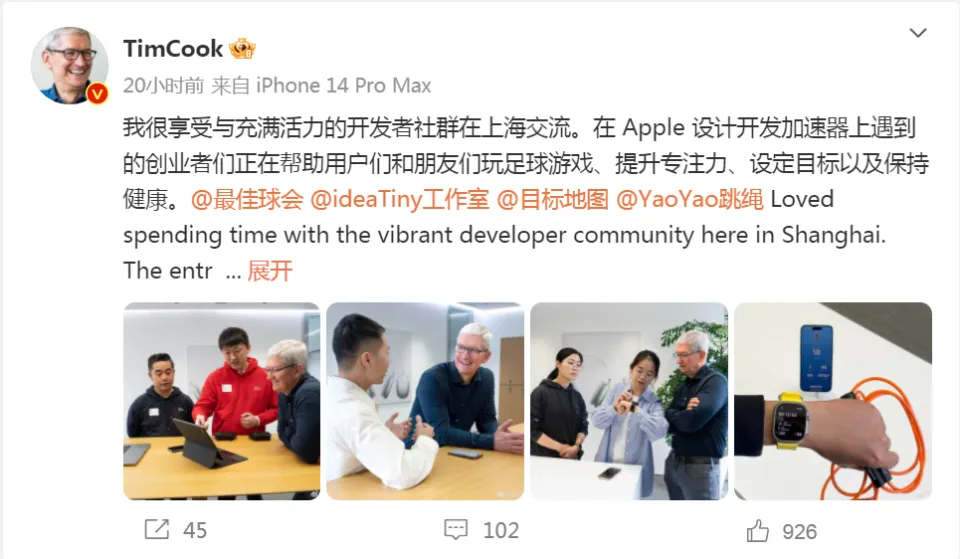View the second photo of table conversation
Screen dimensions: 960x559
pos(425,401)
